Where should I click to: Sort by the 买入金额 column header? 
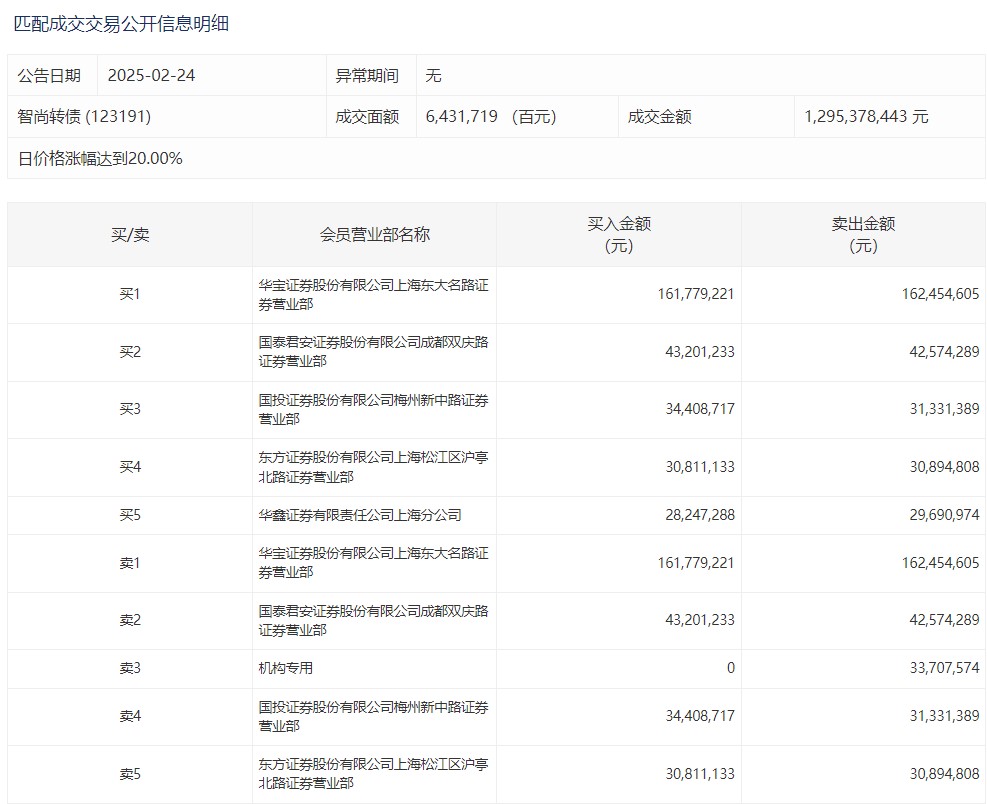(x=618, y=235)
